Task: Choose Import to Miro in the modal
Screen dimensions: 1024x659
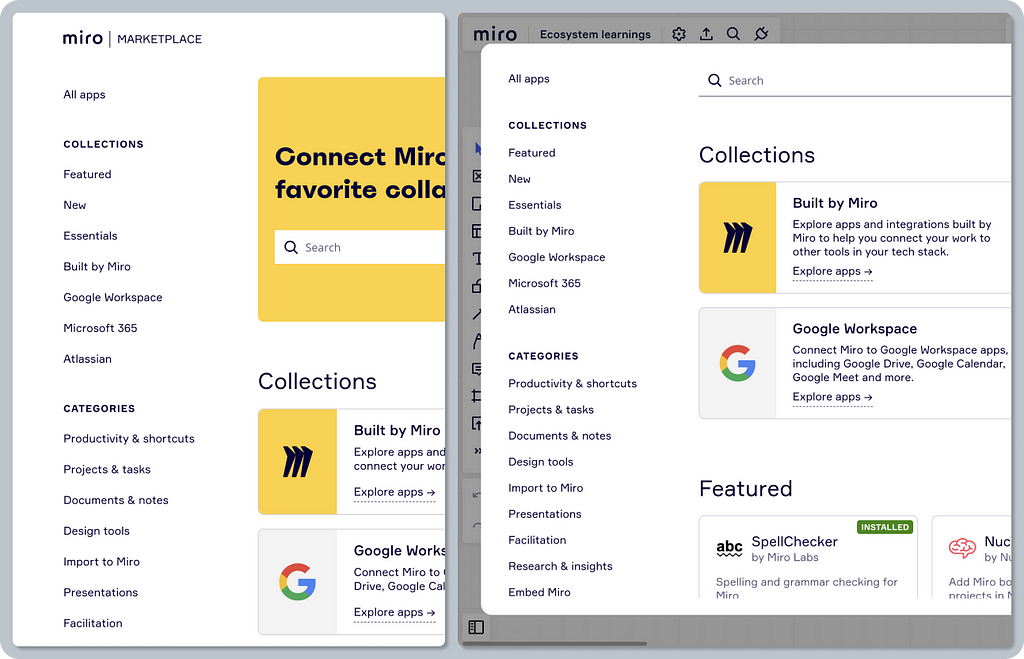Action: (545, 488)
